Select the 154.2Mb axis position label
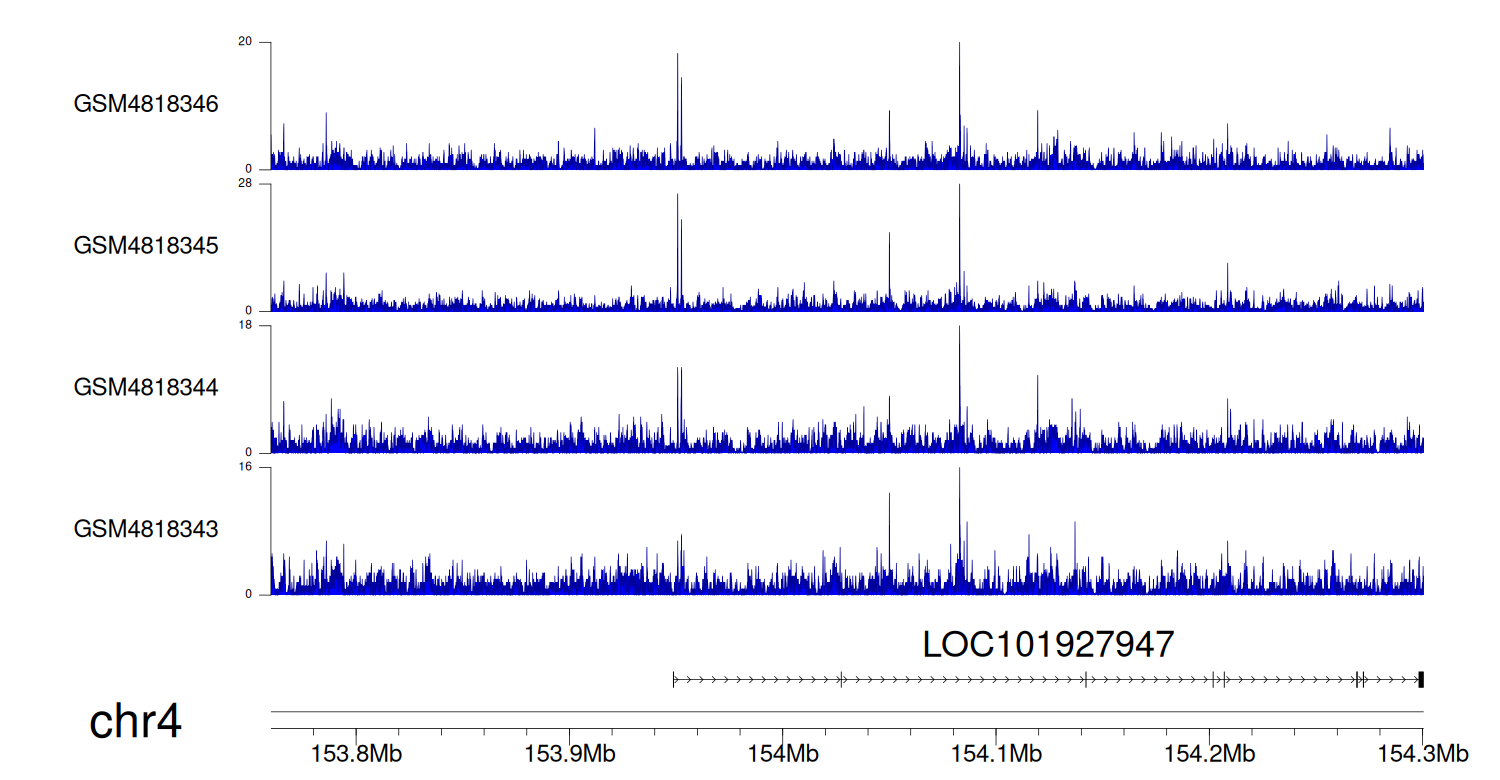 (1209, 753)
